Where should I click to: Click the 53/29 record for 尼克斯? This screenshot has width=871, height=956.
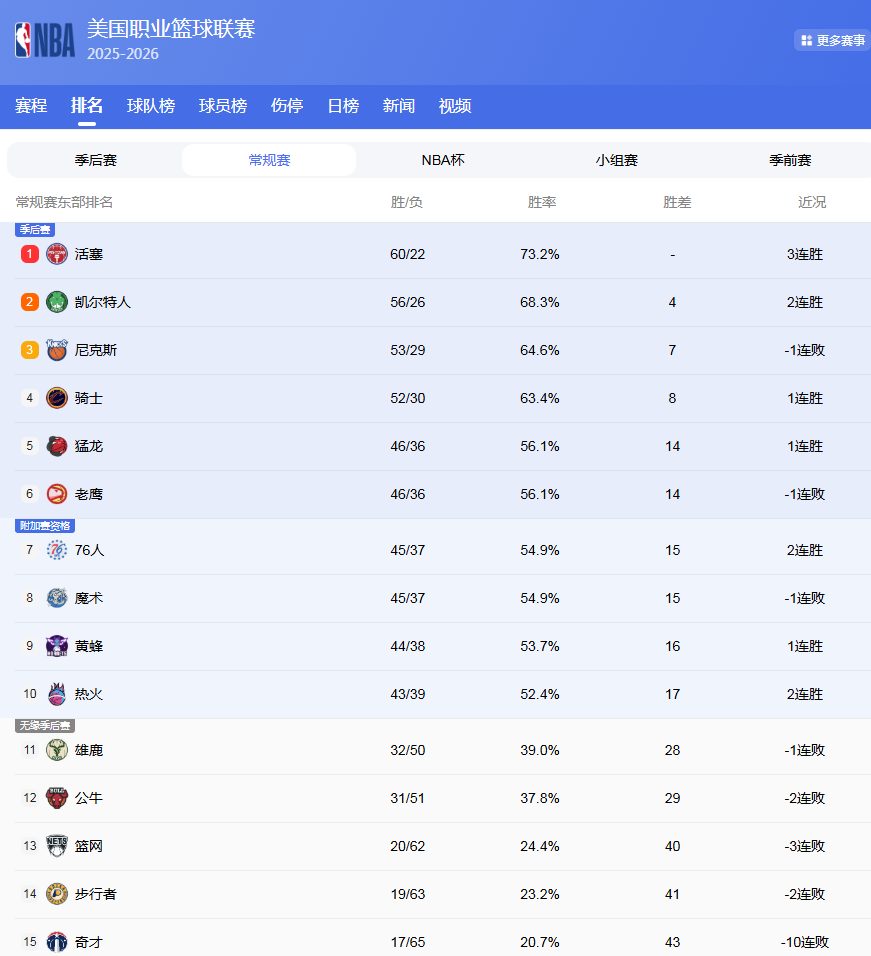408,350
